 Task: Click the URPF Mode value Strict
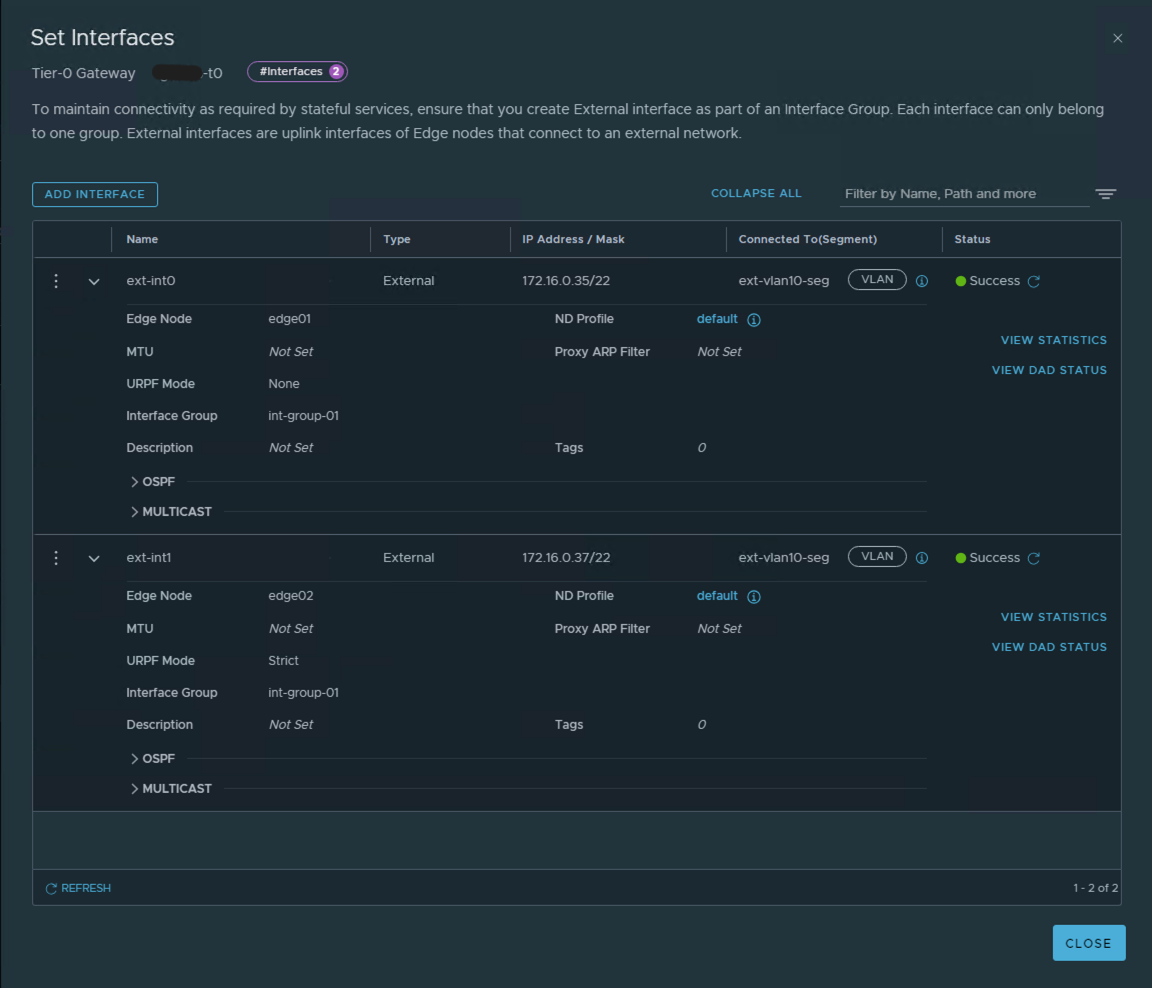tap(284, 660)
